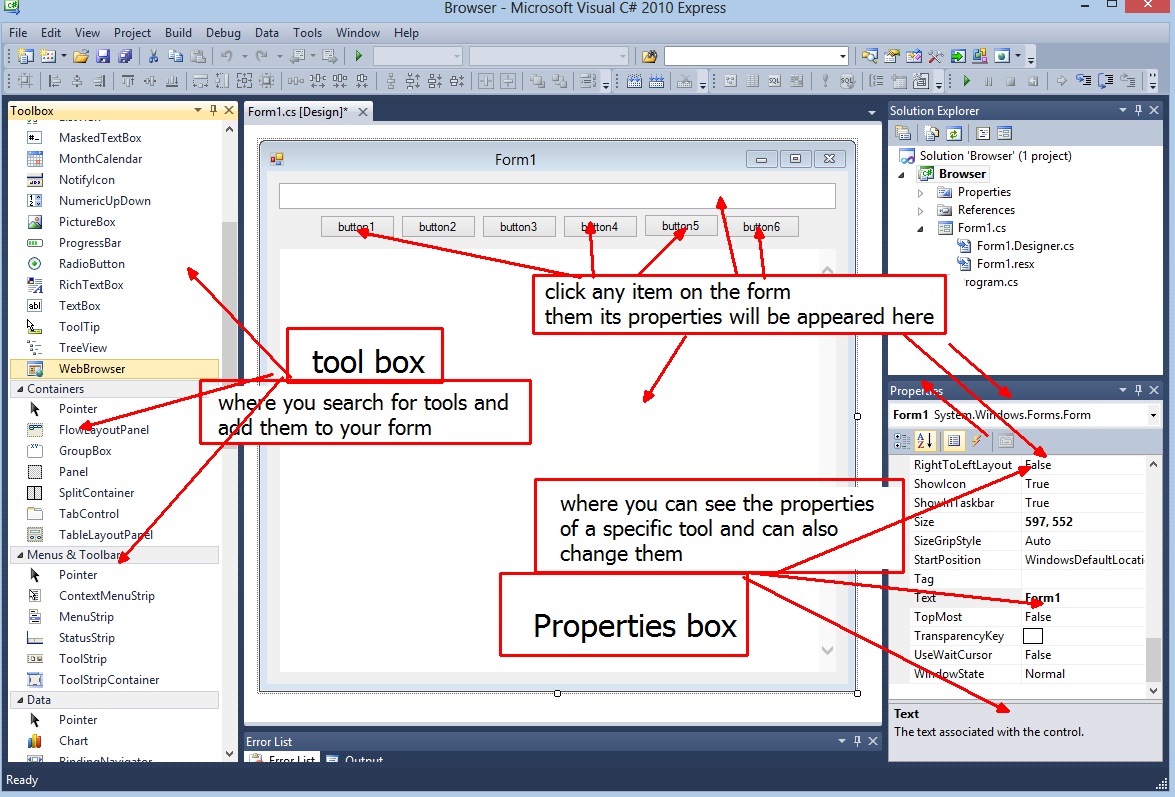Click the text box on Form1 designer
Image resolution: width=1175 pixels, height=797 pixels.
point(557,196)
